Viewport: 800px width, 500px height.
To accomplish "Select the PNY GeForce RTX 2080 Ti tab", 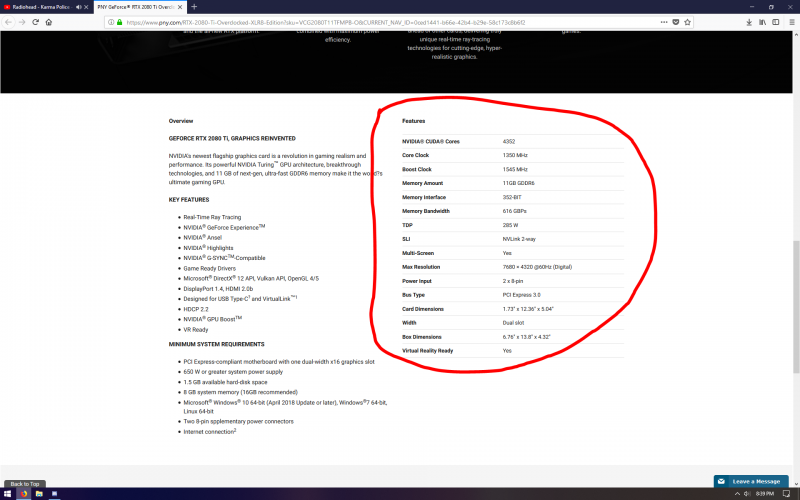I will pos(135,7).
